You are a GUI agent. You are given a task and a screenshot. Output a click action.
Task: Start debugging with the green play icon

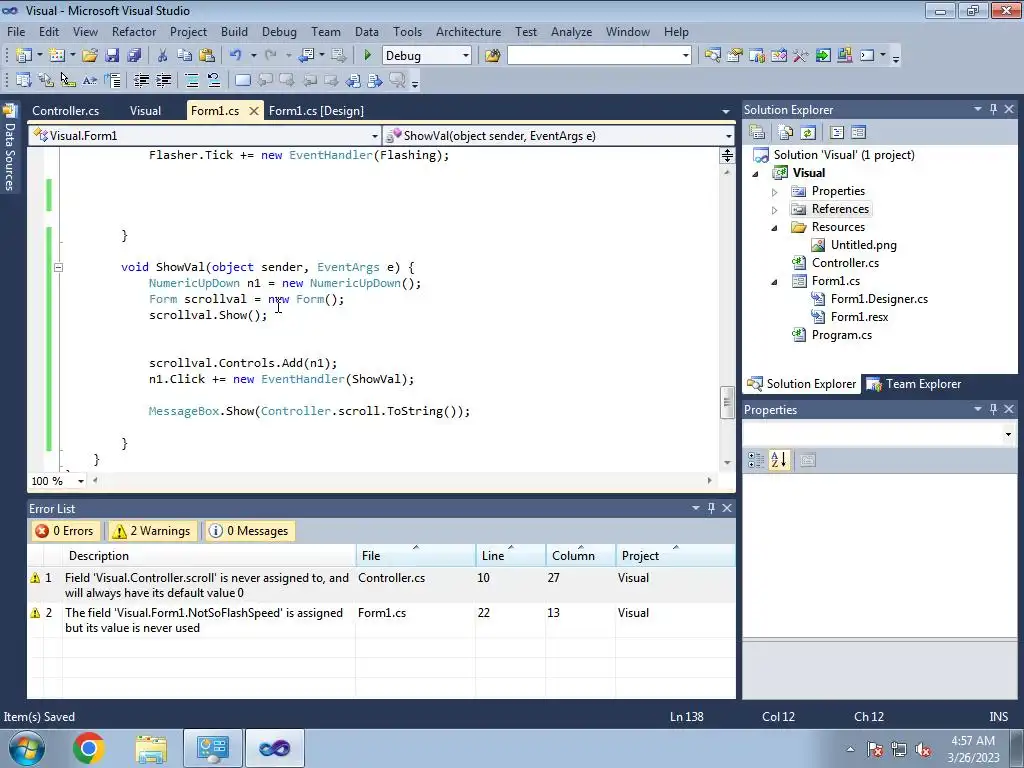[x=367, y=56]
